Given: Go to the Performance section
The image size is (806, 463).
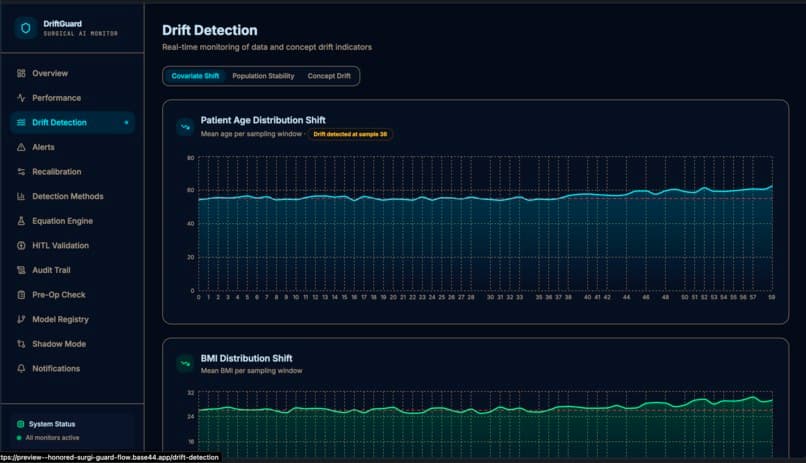Looking at the screenshot, I should [72, 98].
